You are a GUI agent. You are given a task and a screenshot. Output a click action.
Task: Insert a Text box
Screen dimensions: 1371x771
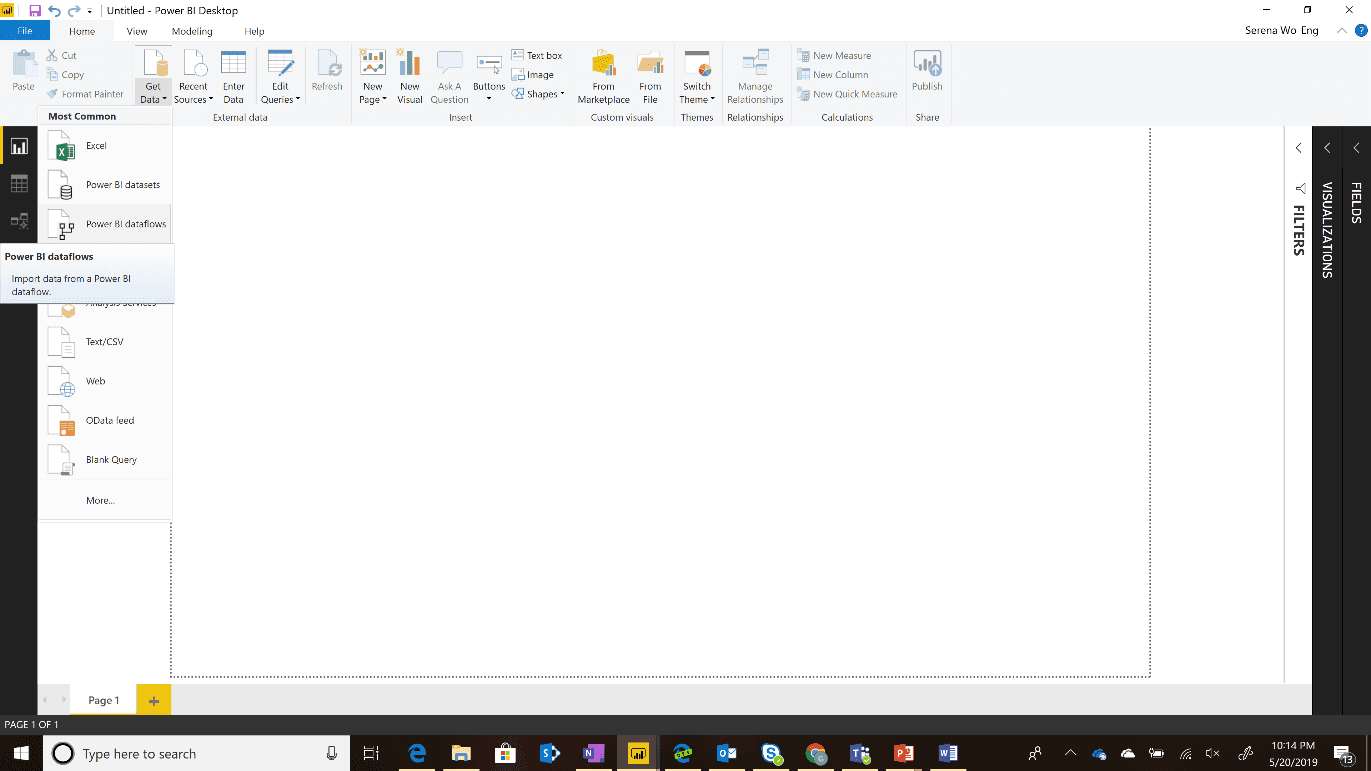pos(537,56)
